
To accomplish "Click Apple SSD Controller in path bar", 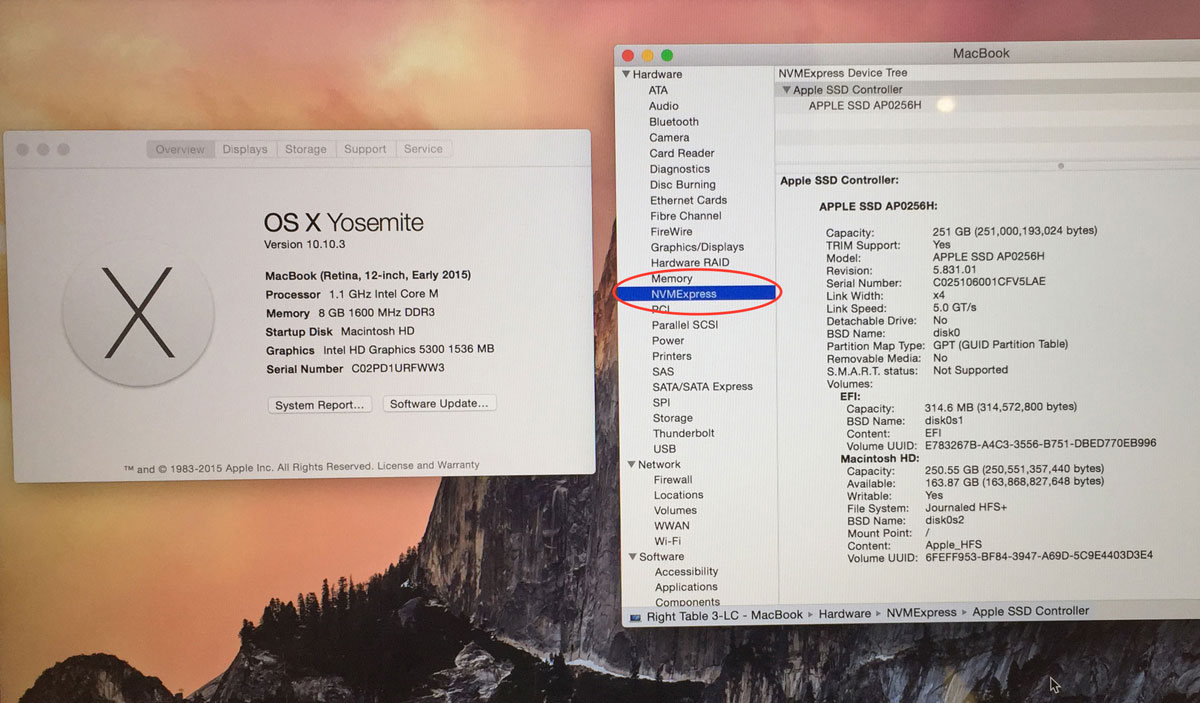I will click(x=1031, y=611).
